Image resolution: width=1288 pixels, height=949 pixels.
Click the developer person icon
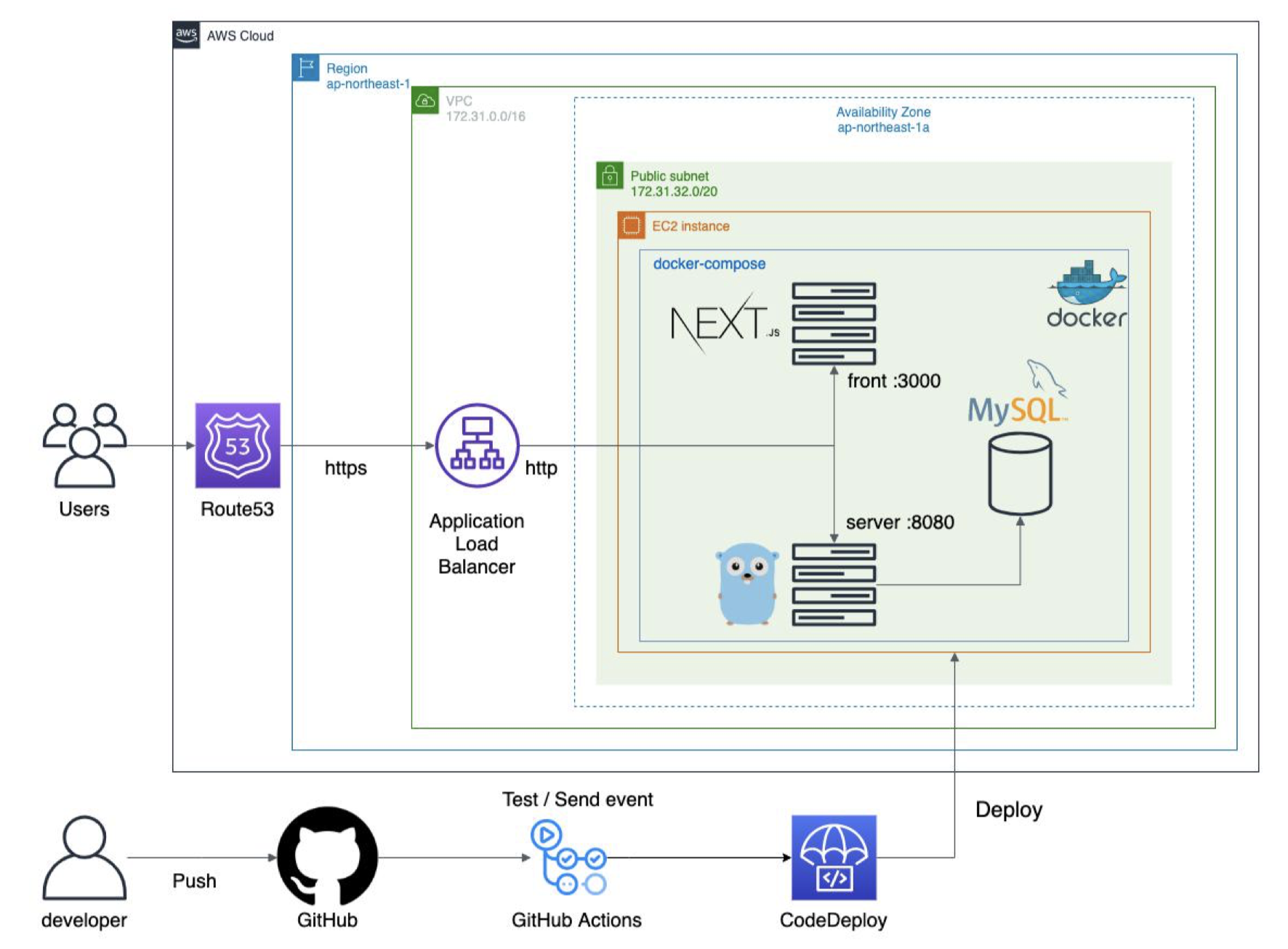click(84, 857)
